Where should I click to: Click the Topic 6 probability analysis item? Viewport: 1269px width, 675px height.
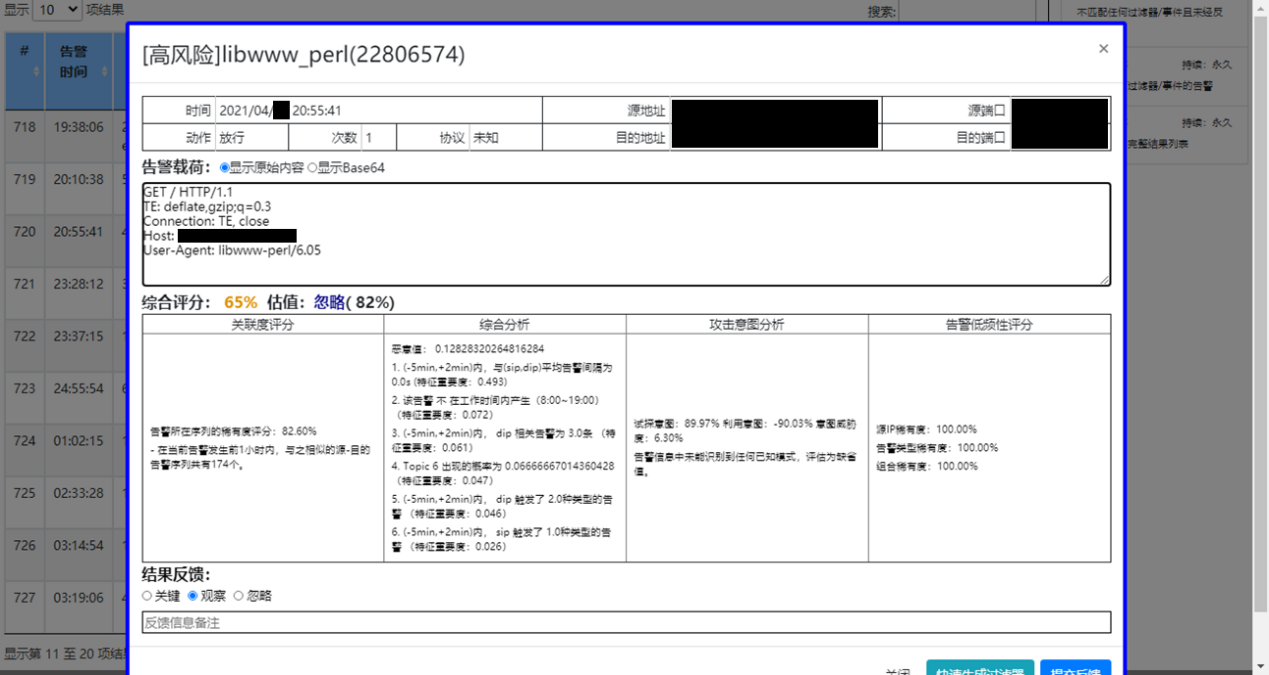503,473
